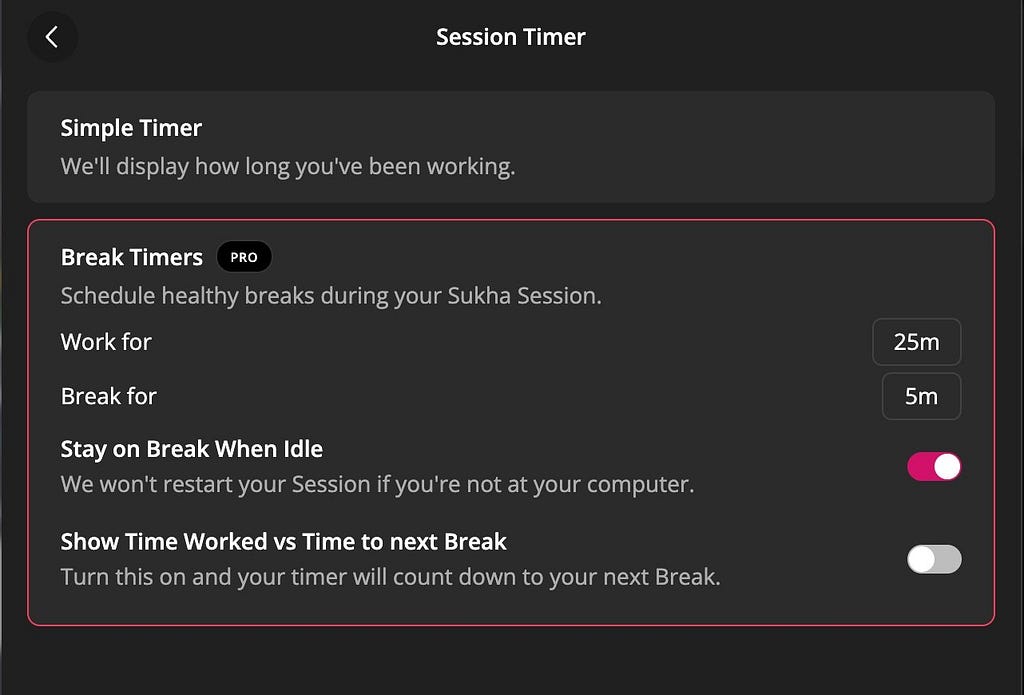Click the Session Timer page title
The width and height of the screenshot is (1024, 695).
tap(511, 37)
